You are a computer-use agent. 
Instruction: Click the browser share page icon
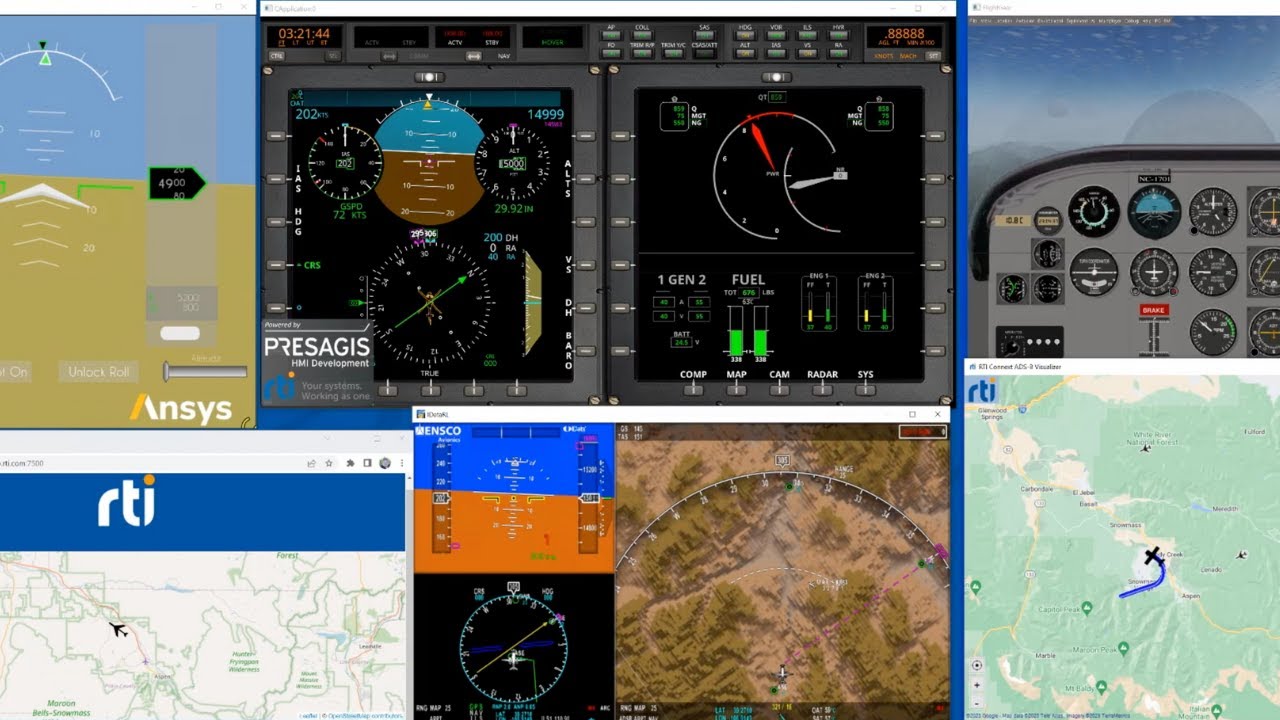(311, 463)
